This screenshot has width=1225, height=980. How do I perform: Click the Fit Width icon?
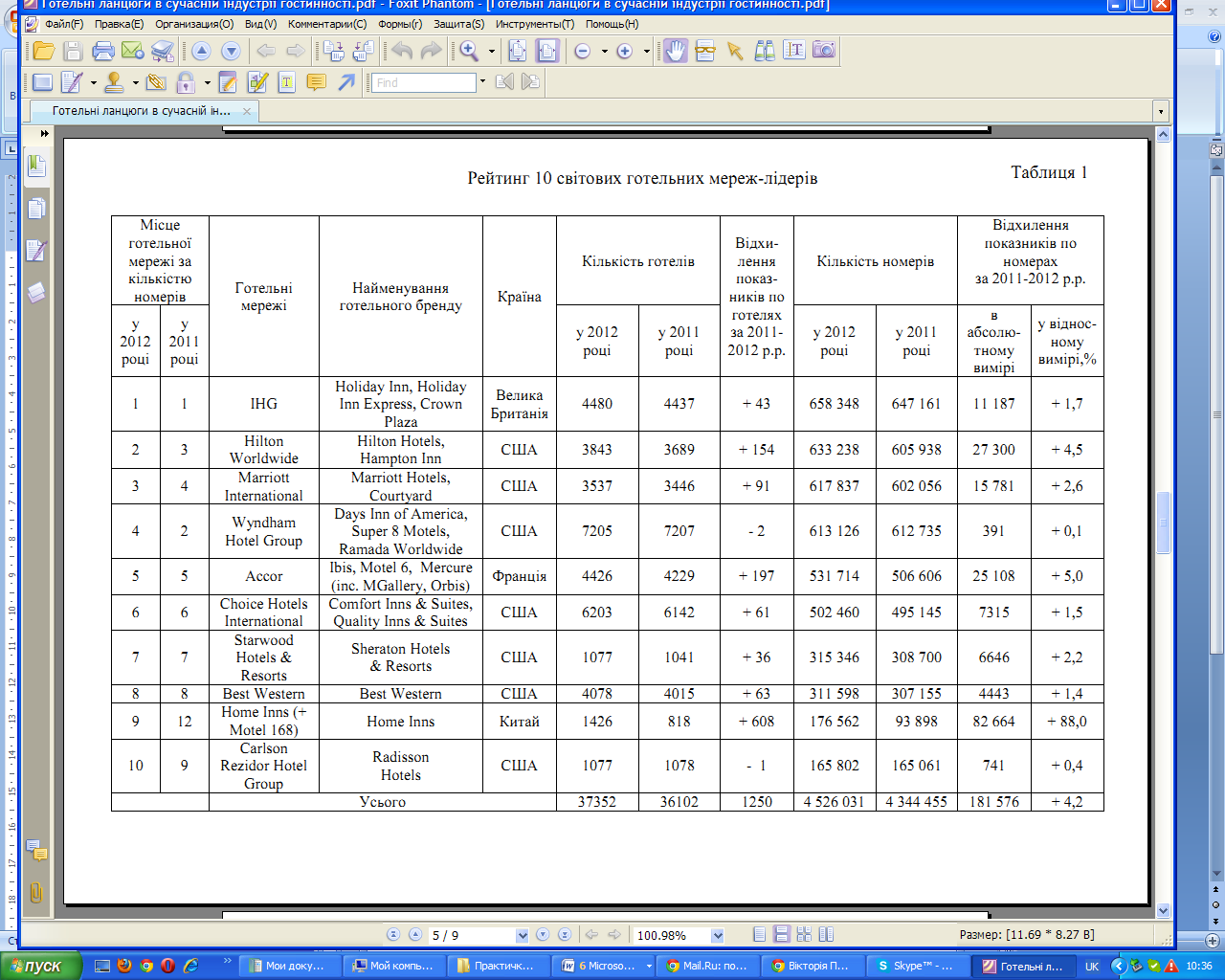[547, 51]
